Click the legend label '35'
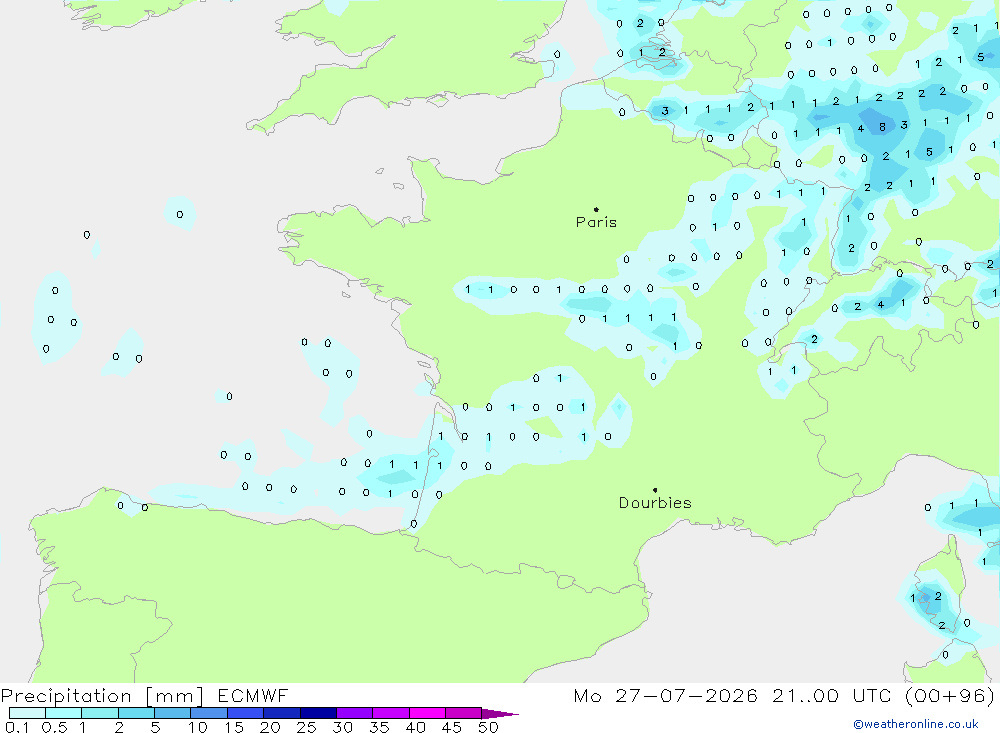This screenshot has width=1000, height=733. click(379, 727)
